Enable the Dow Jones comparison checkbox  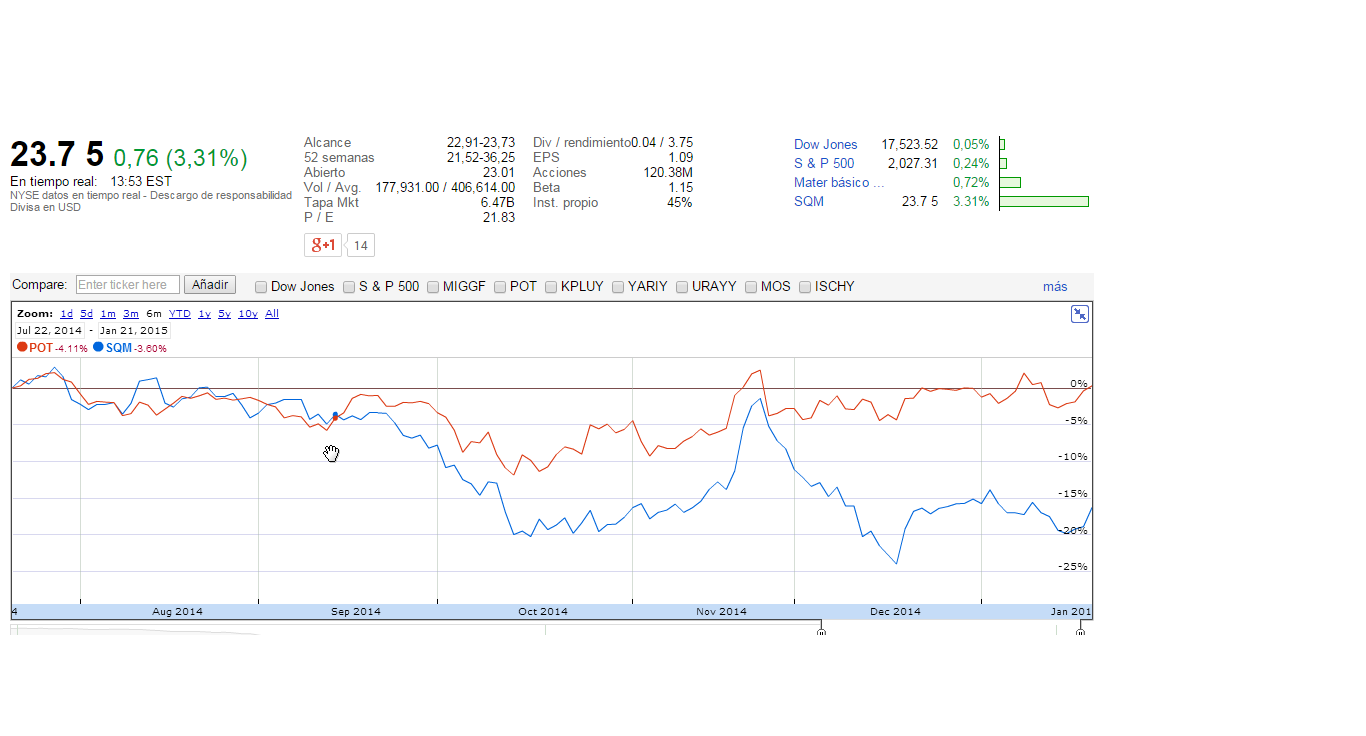[x=261, y=287]
